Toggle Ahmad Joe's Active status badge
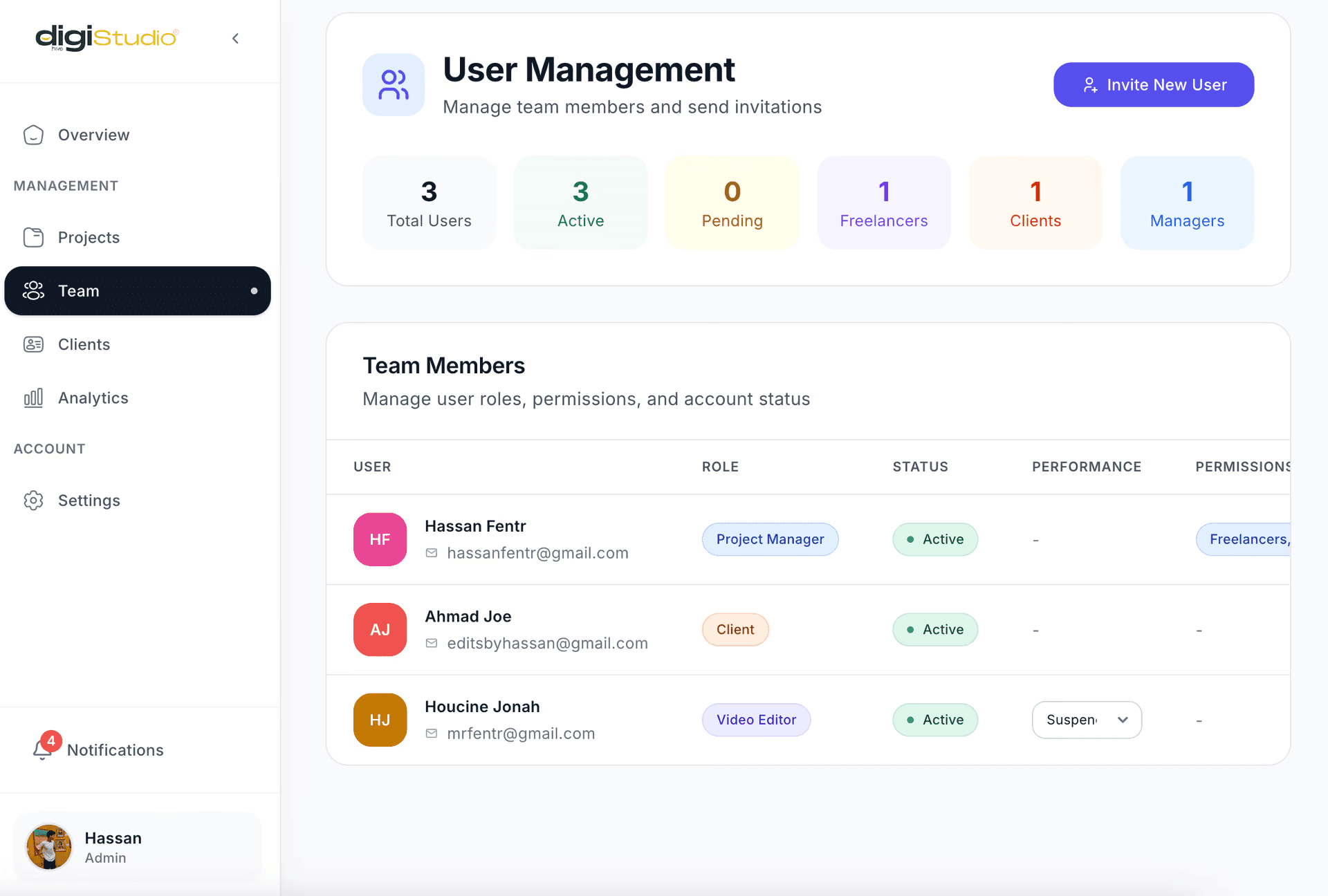Viewport: 1328px width, 896px height. 934,629
